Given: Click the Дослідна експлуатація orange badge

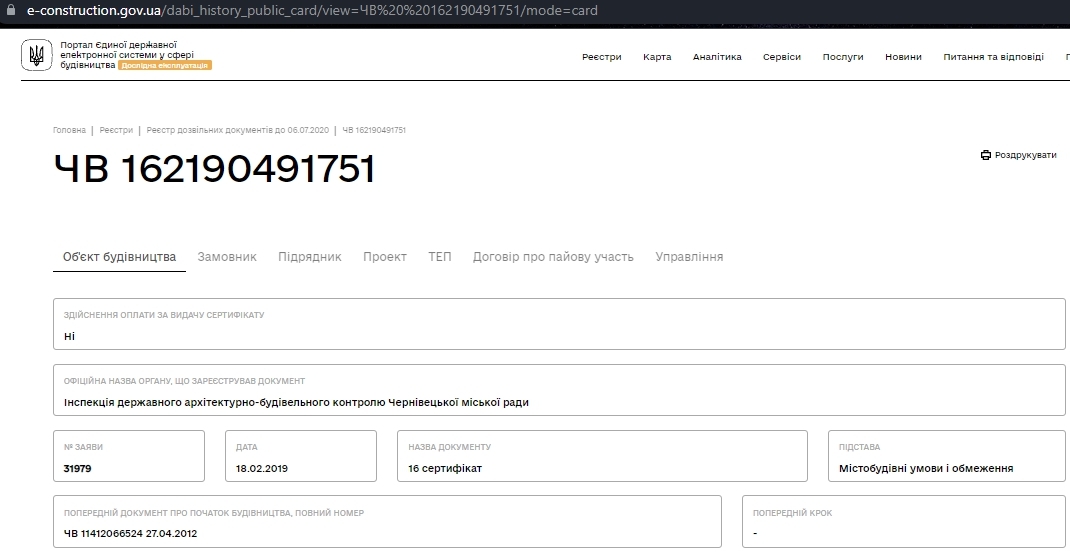Looking at the screenshot, I should 164,65.
